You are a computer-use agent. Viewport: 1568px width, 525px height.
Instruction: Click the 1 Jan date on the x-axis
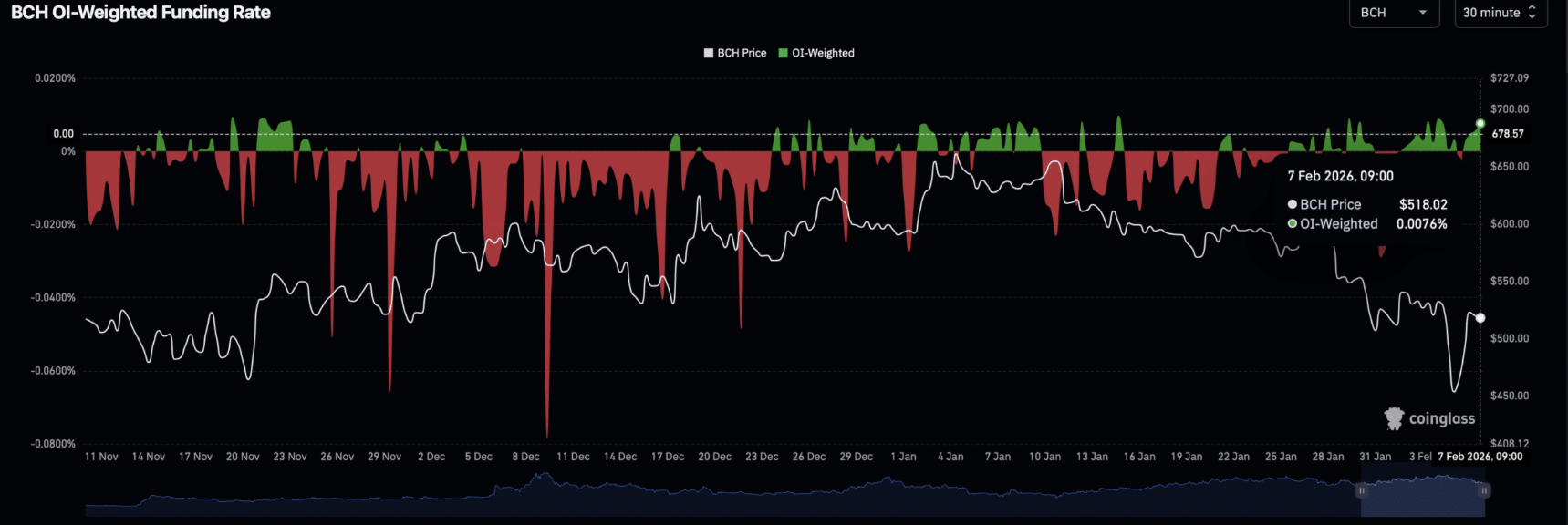903,457
